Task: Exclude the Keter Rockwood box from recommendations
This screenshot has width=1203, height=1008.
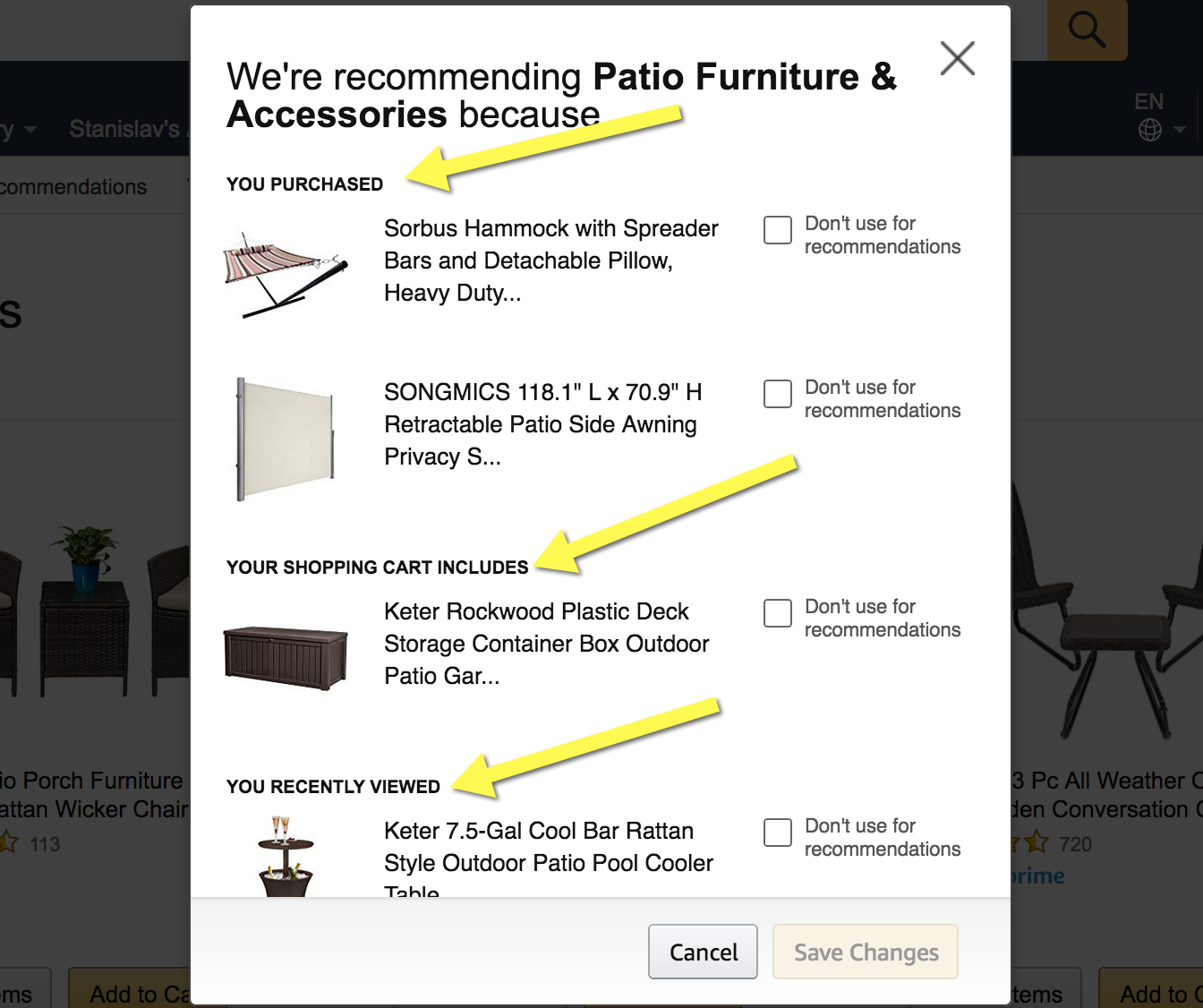Action: pos(777,613)
